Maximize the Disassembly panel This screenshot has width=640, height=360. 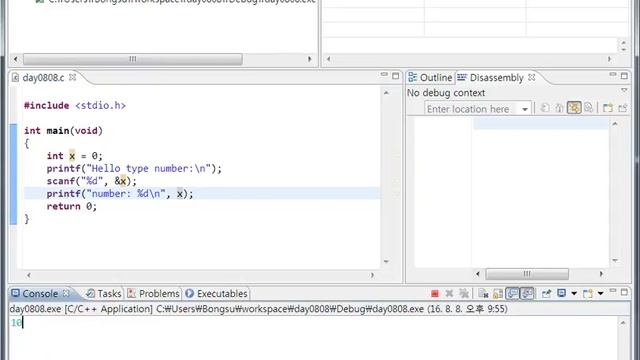624,76
